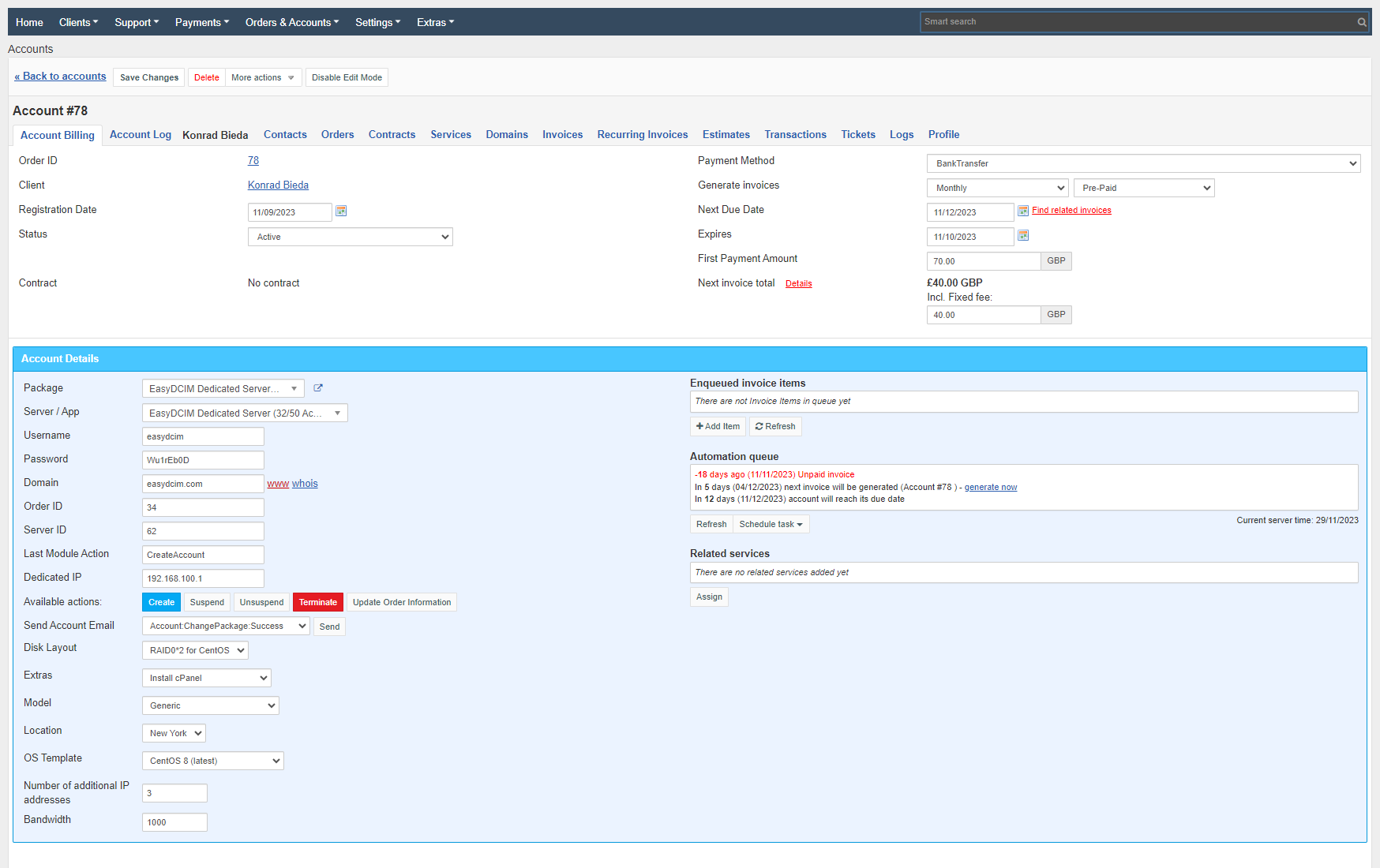The width and height of the screenshot is (1380, 868).
Task: Switch to the Contacts tab
Action: click(285, 134)
